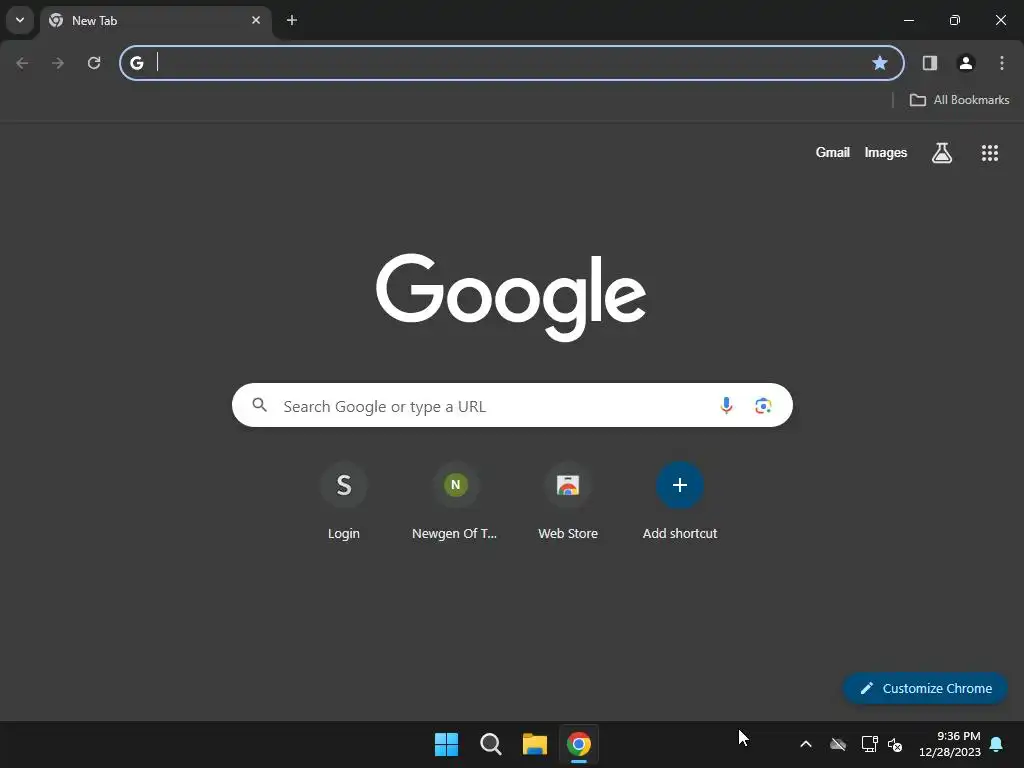Open notifications bell icon
Viewport: 1024px width, 768px height.
point(997,744)
